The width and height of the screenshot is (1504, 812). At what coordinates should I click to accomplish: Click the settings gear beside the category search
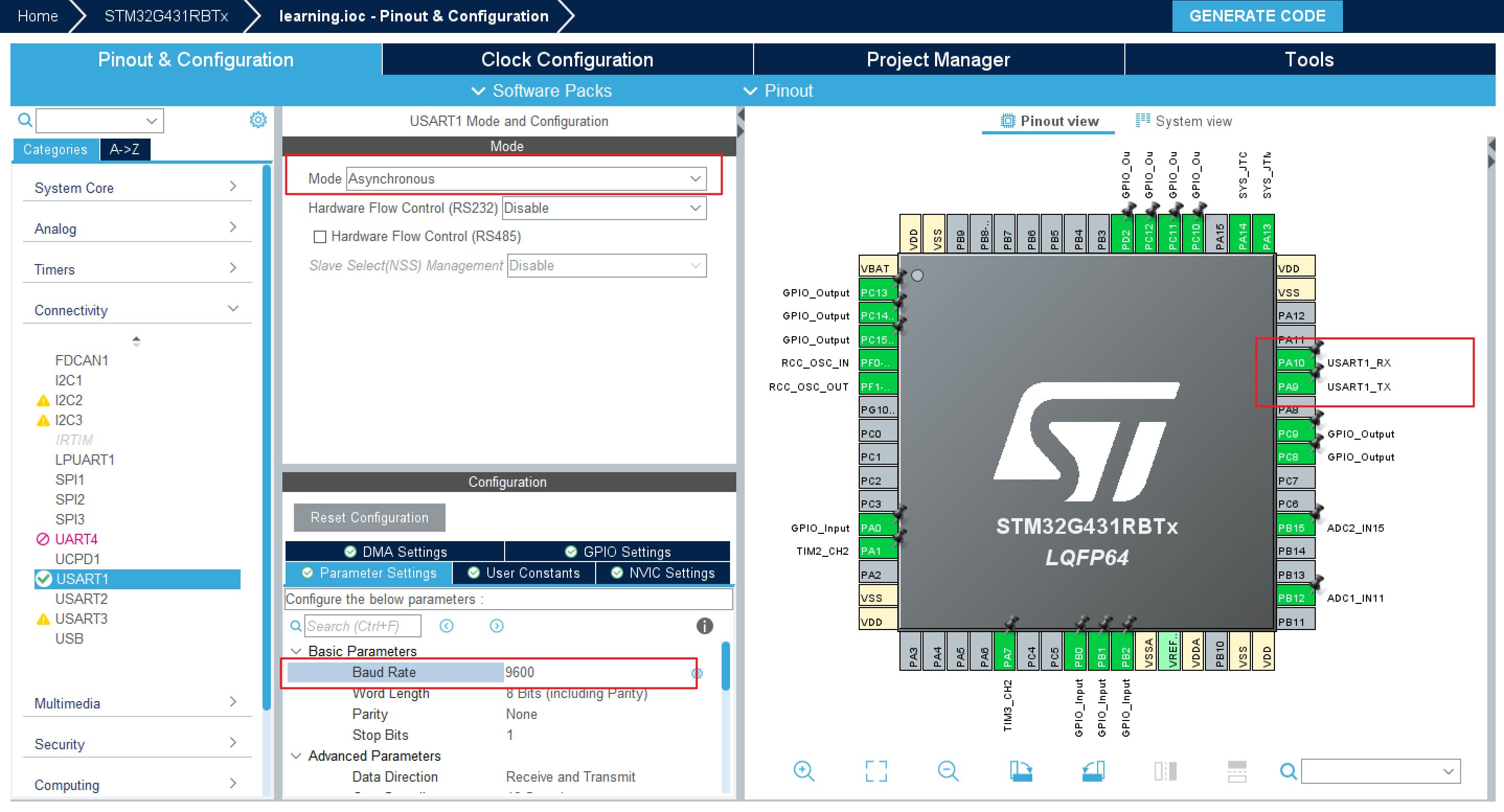[x=258, y=120]
